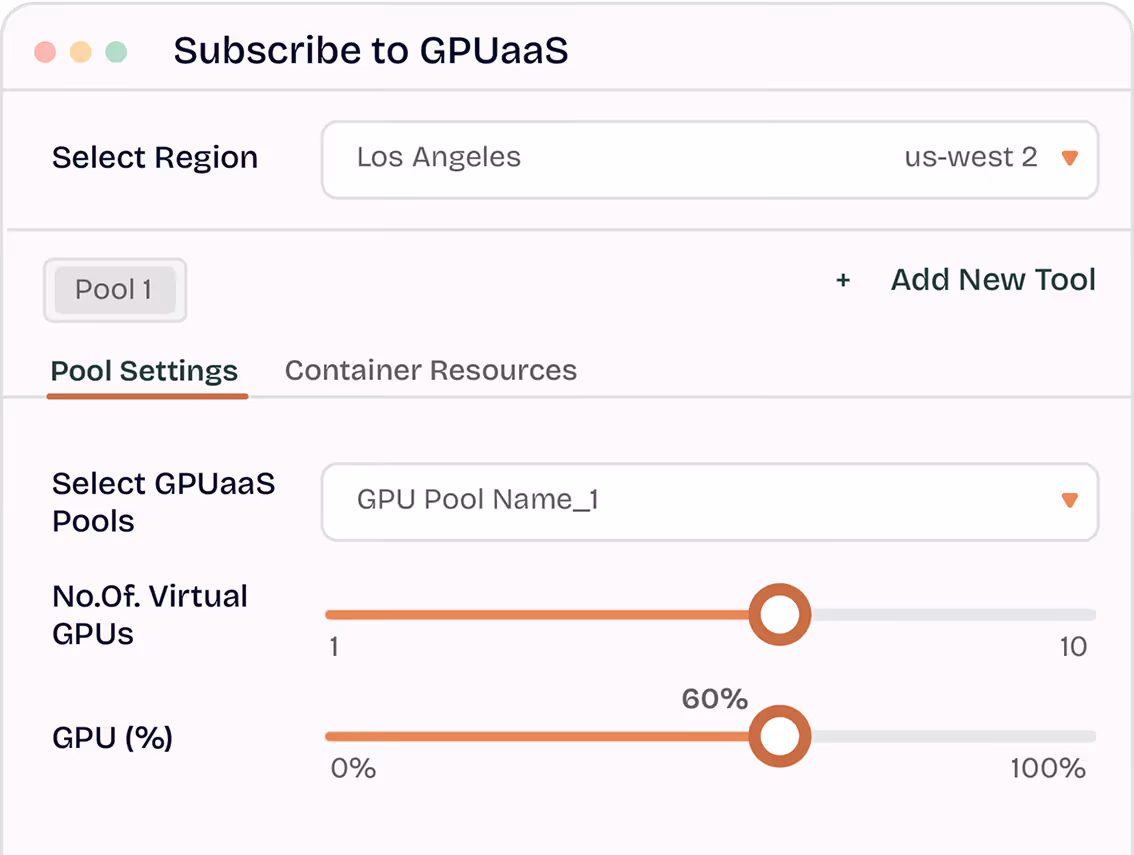Expand the GPU Pool Name_1 dropdown arrow
The width and height of the screenshot is (1134, 855).
[x=1070, y=500]
